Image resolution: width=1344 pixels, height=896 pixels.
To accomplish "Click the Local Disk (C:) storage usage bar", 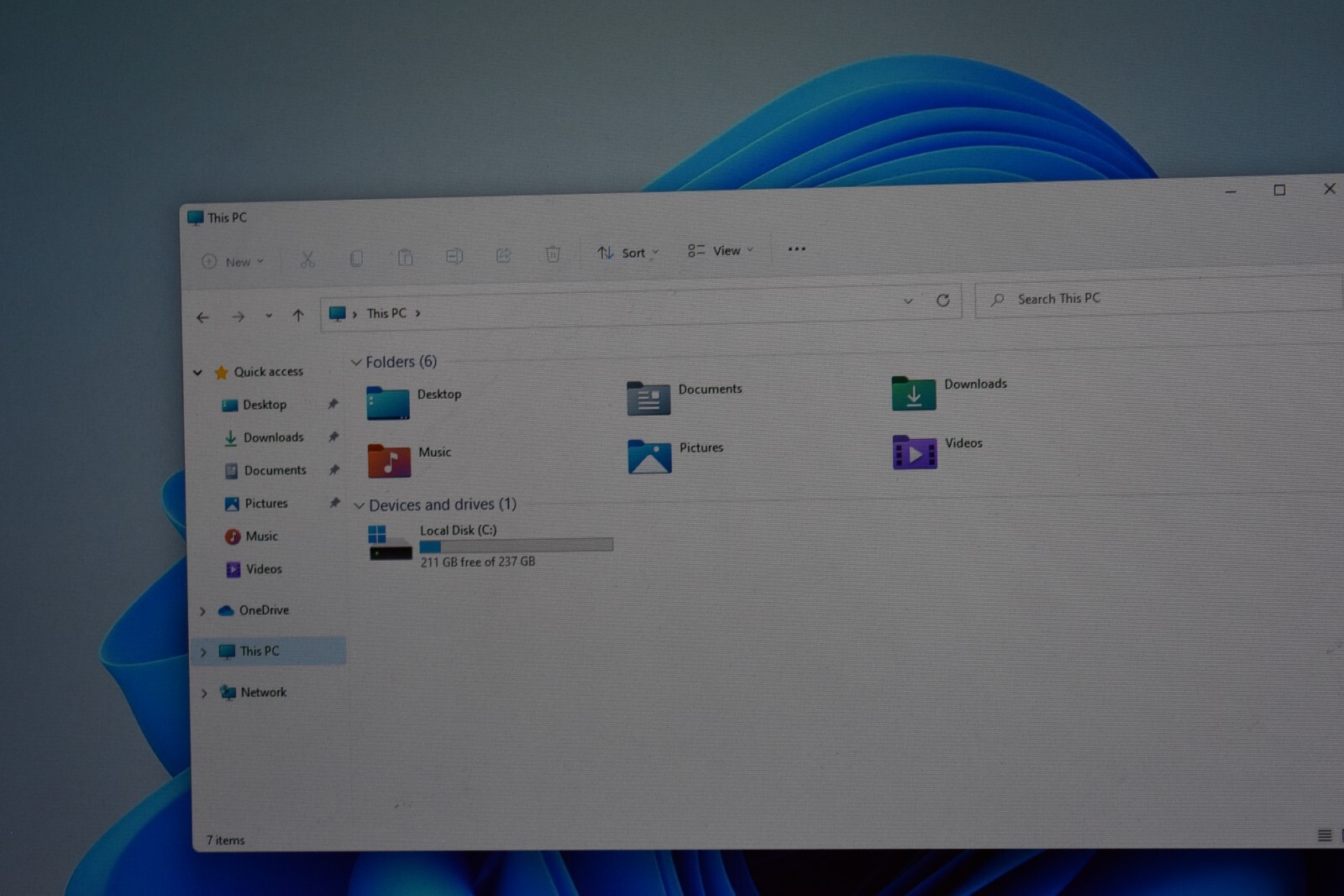I will (517, 545).
